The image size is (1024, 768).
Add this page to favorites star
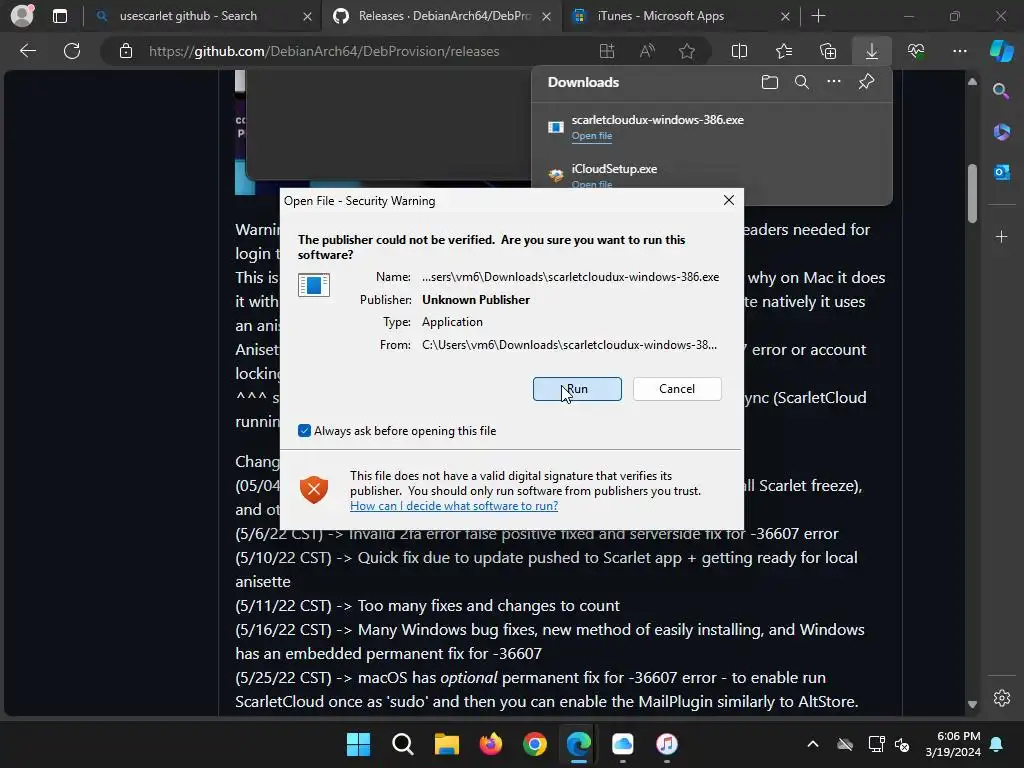click(x=686, y=51)
